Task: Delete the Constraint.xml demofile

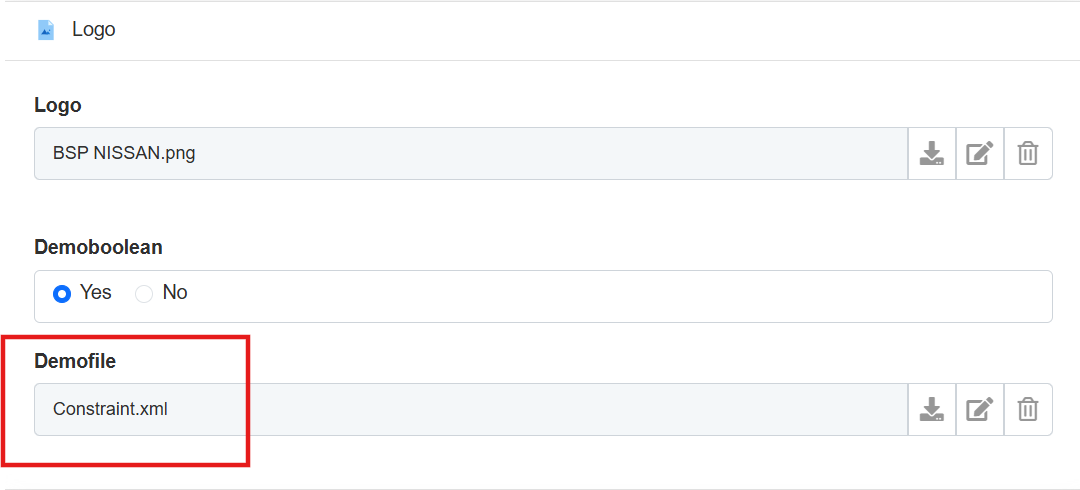Action: tap(1028, 410)
